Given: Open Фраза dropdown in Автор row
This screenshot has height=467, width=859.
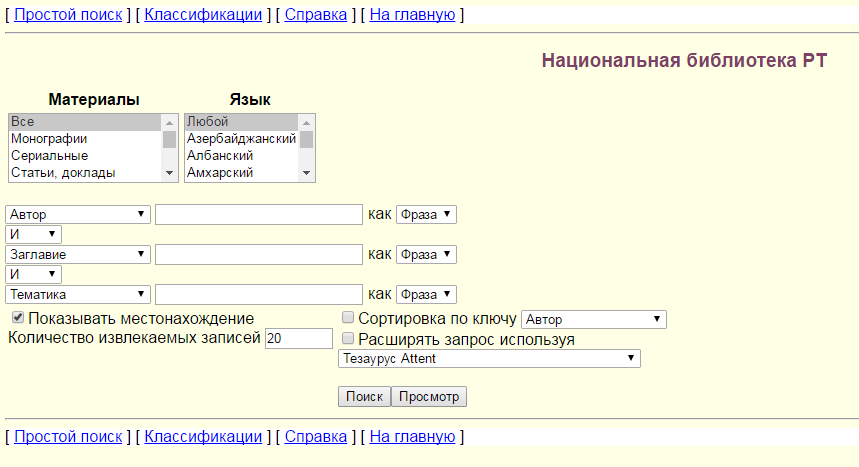Looking at the screenshot, I should 426,214.
